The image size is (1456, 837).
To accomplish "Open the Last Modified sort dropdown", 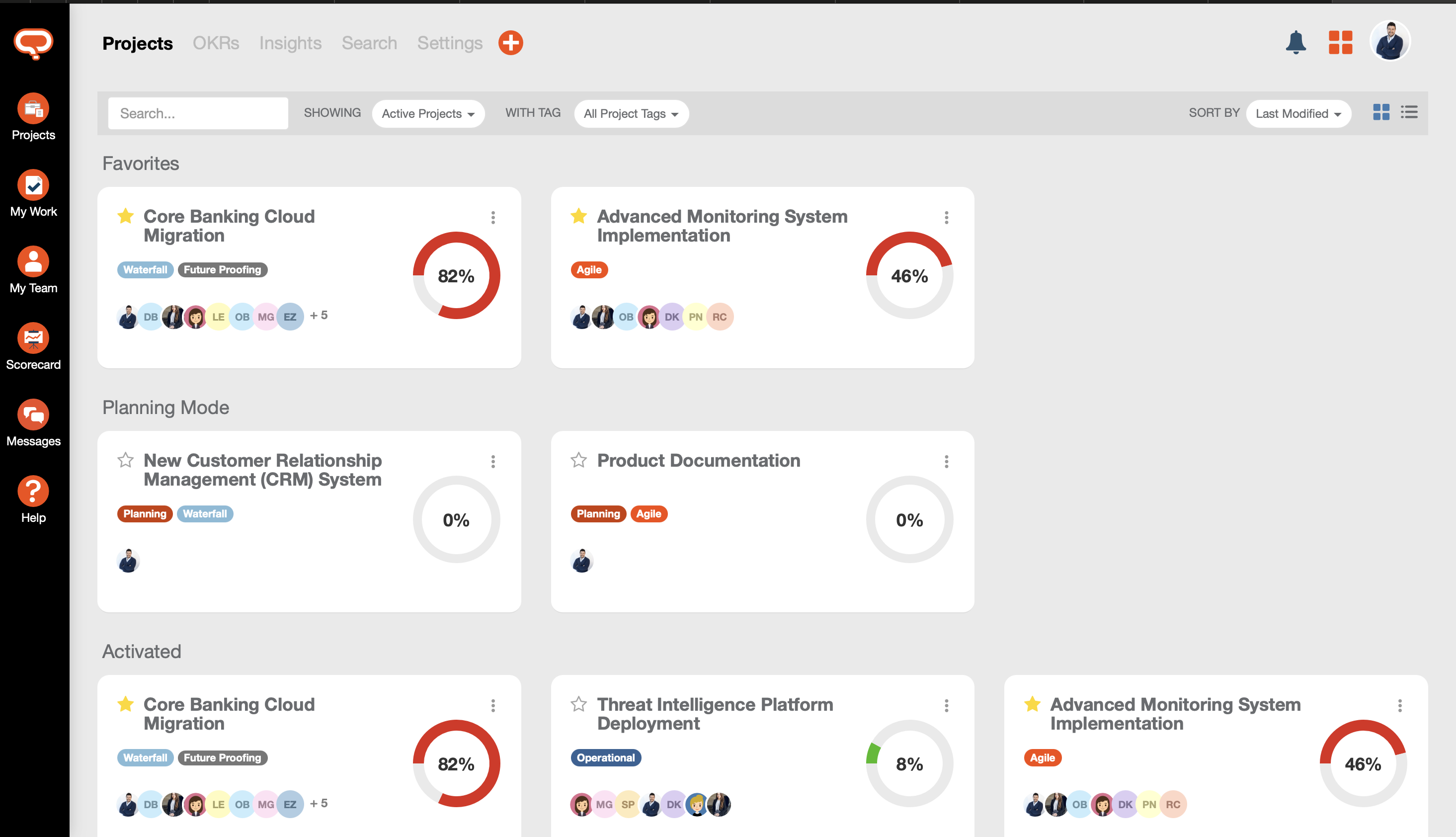I will click(1298, 114).
